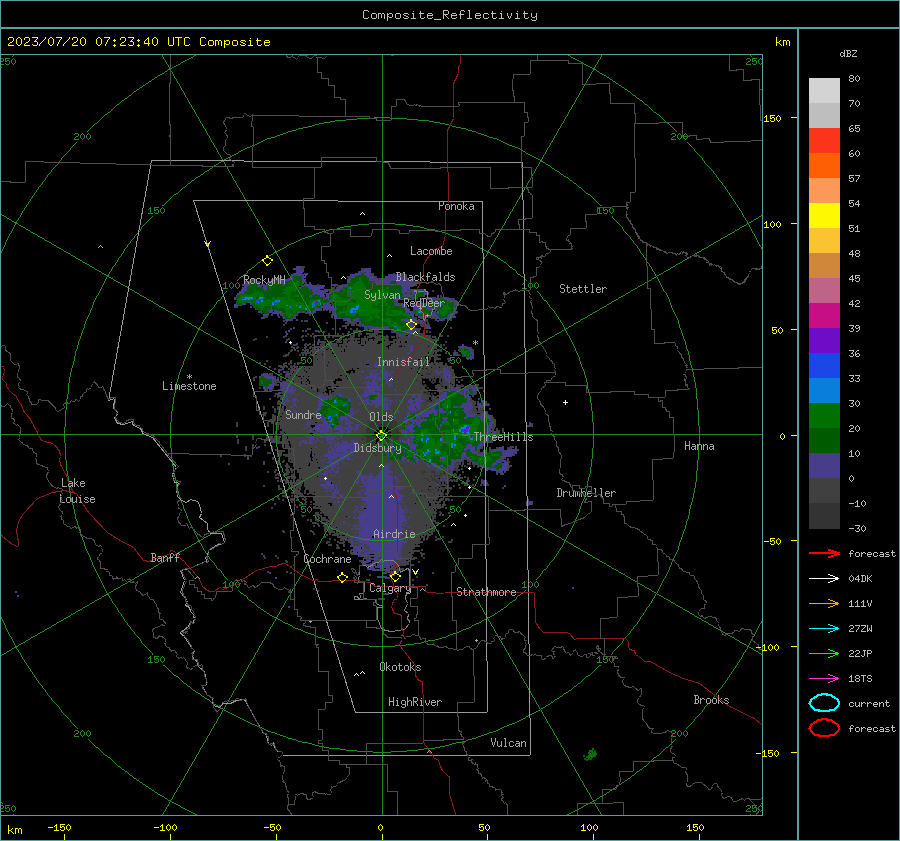Click the Blackfalds city label

coord(425,277)
